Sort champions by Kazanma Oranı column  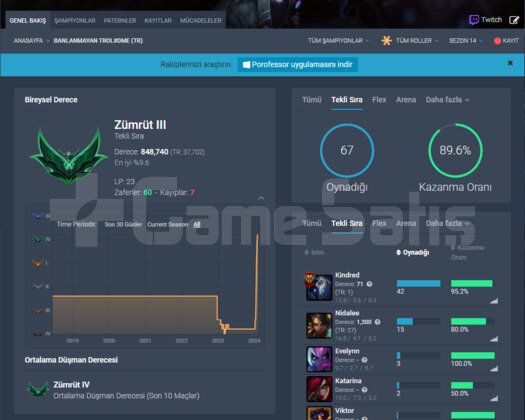467,252
